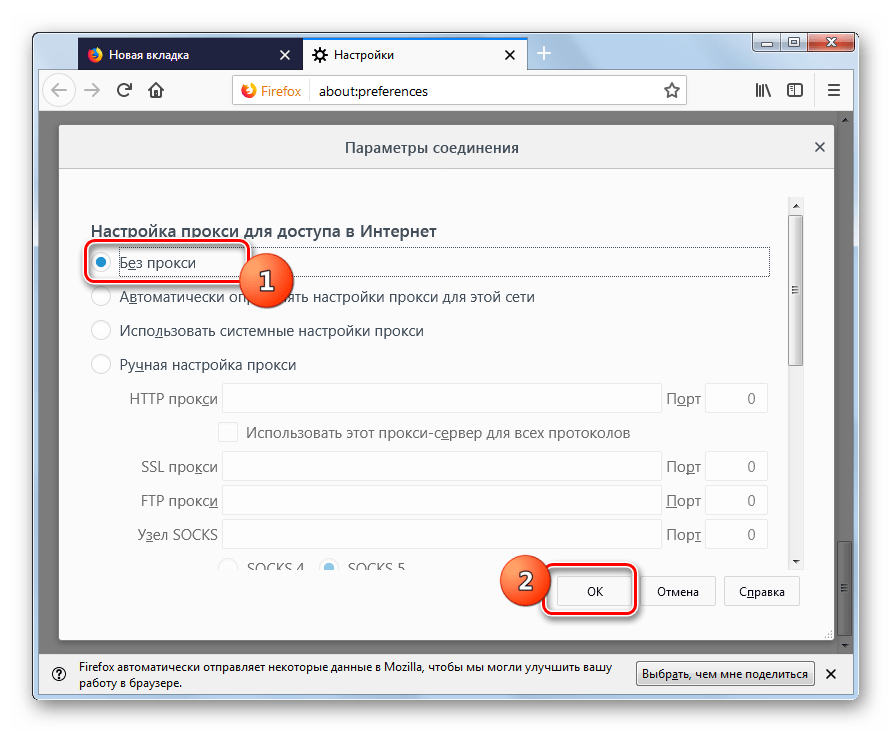Go to the home page icon
The width and height of the screenshot is (892, 733).
pos(156,91)
